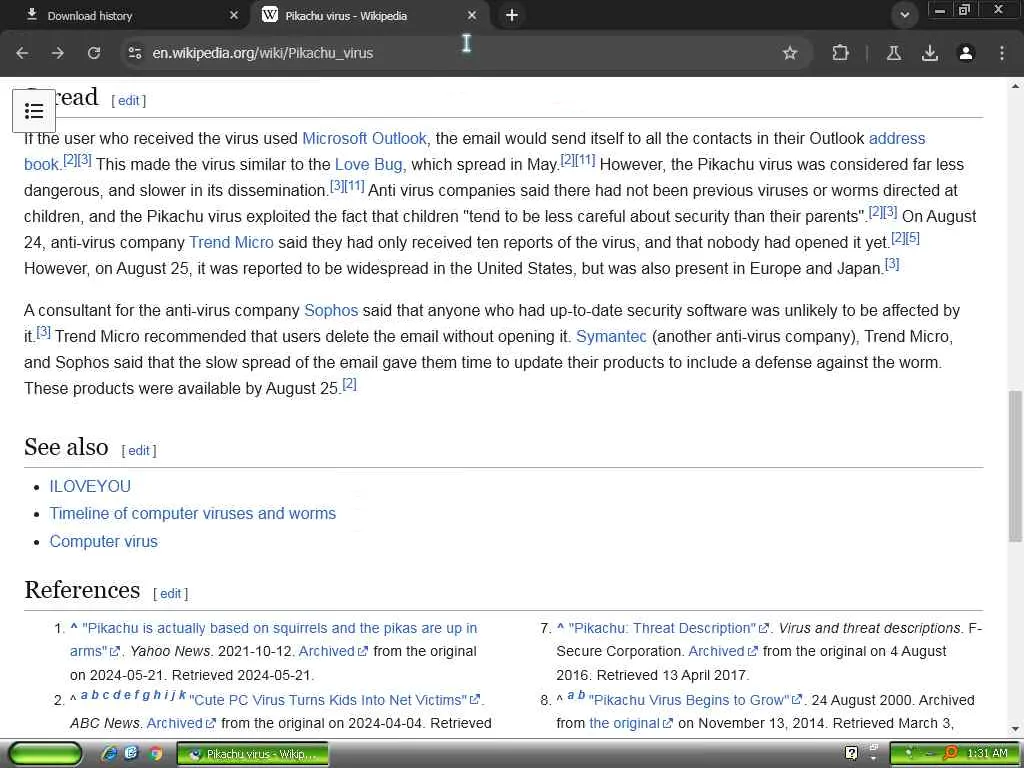Jump to citation [5] after Trend Micro sentence
Screen dimensions: 1024x768
point(913,238)
